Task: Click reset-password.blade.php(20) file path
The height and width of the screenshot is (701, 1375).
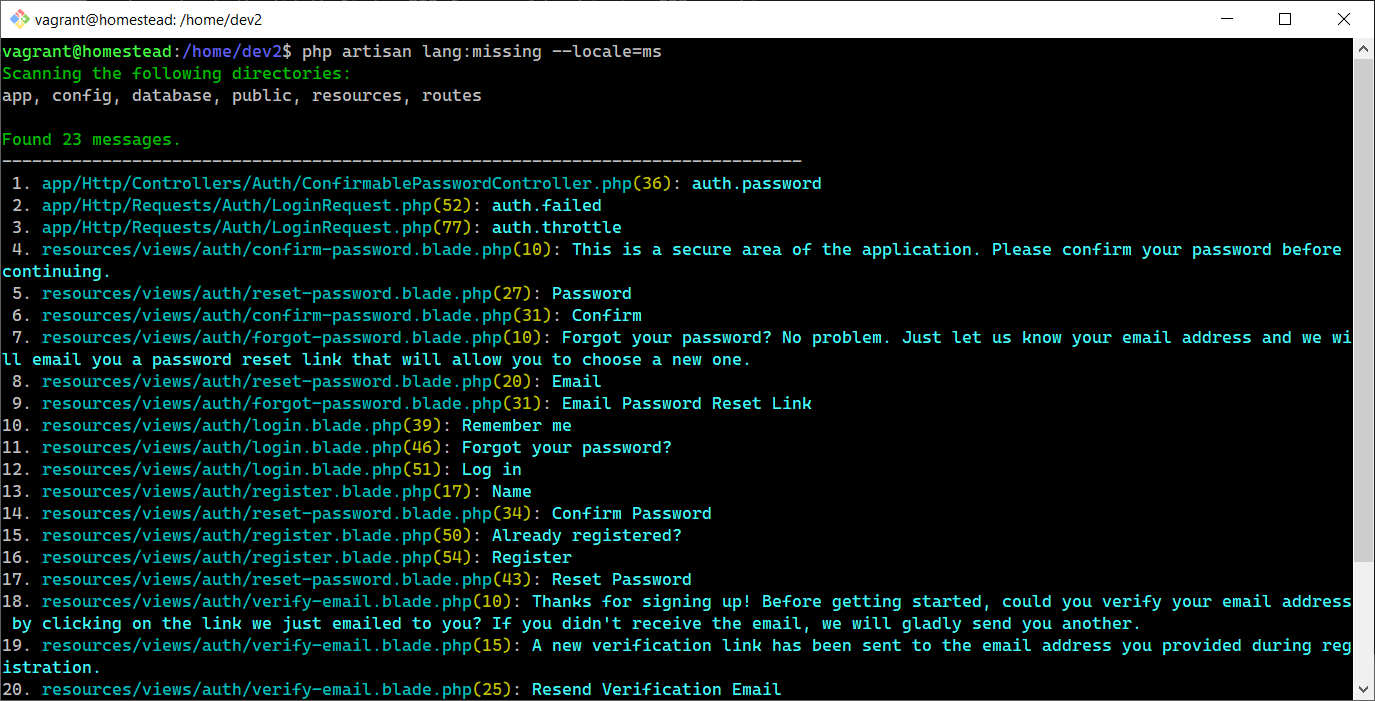Action: point(286,382)
